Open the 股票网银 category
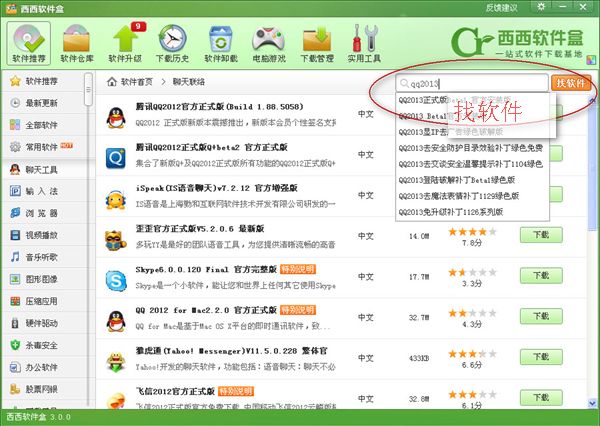 [41, 389]
